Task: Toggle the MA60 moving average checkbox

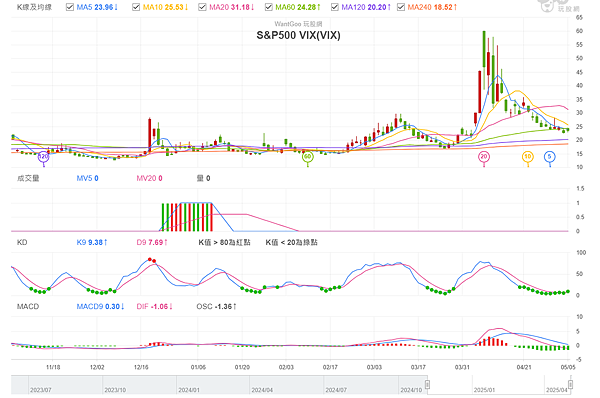Action: click(x=269, y=7)
